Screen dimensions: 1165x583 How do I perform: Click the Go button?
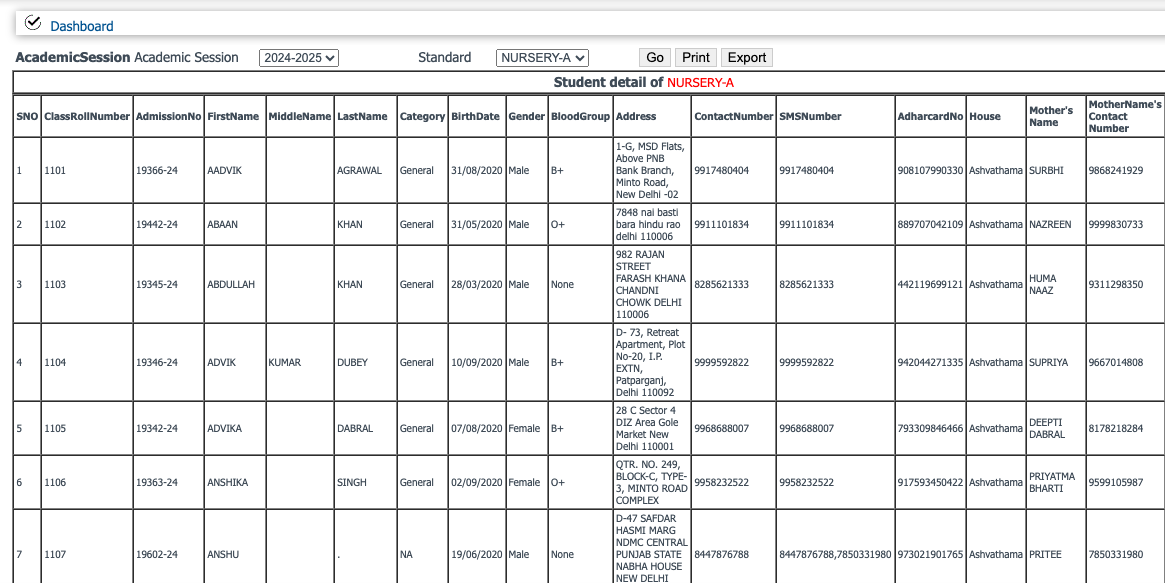coord(655,58)
